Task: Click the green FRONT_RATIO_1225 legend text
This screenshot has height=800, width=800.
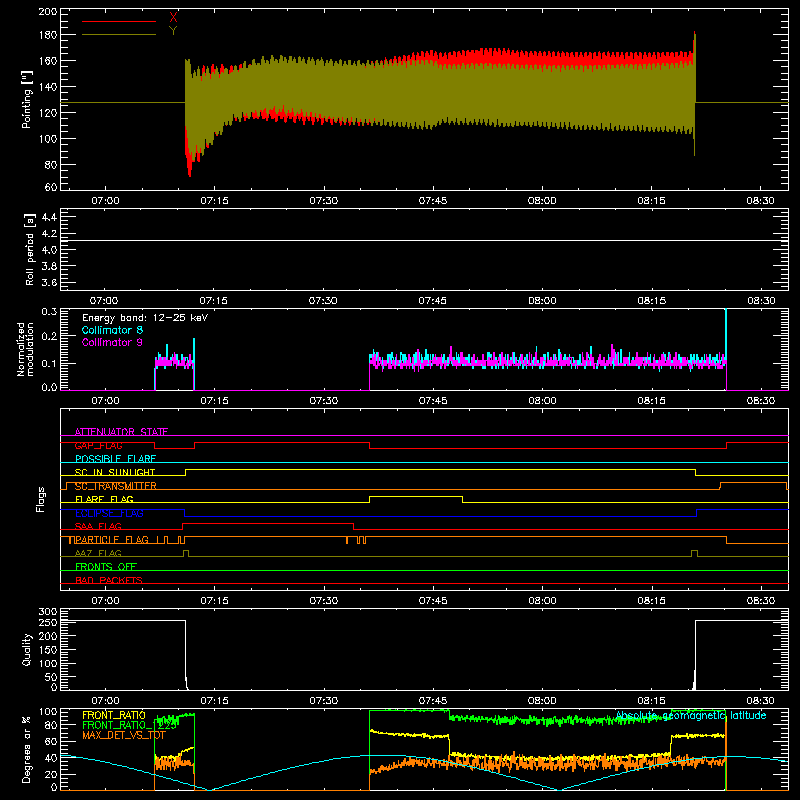Action: pyautogui.click(x=129, y=725)
